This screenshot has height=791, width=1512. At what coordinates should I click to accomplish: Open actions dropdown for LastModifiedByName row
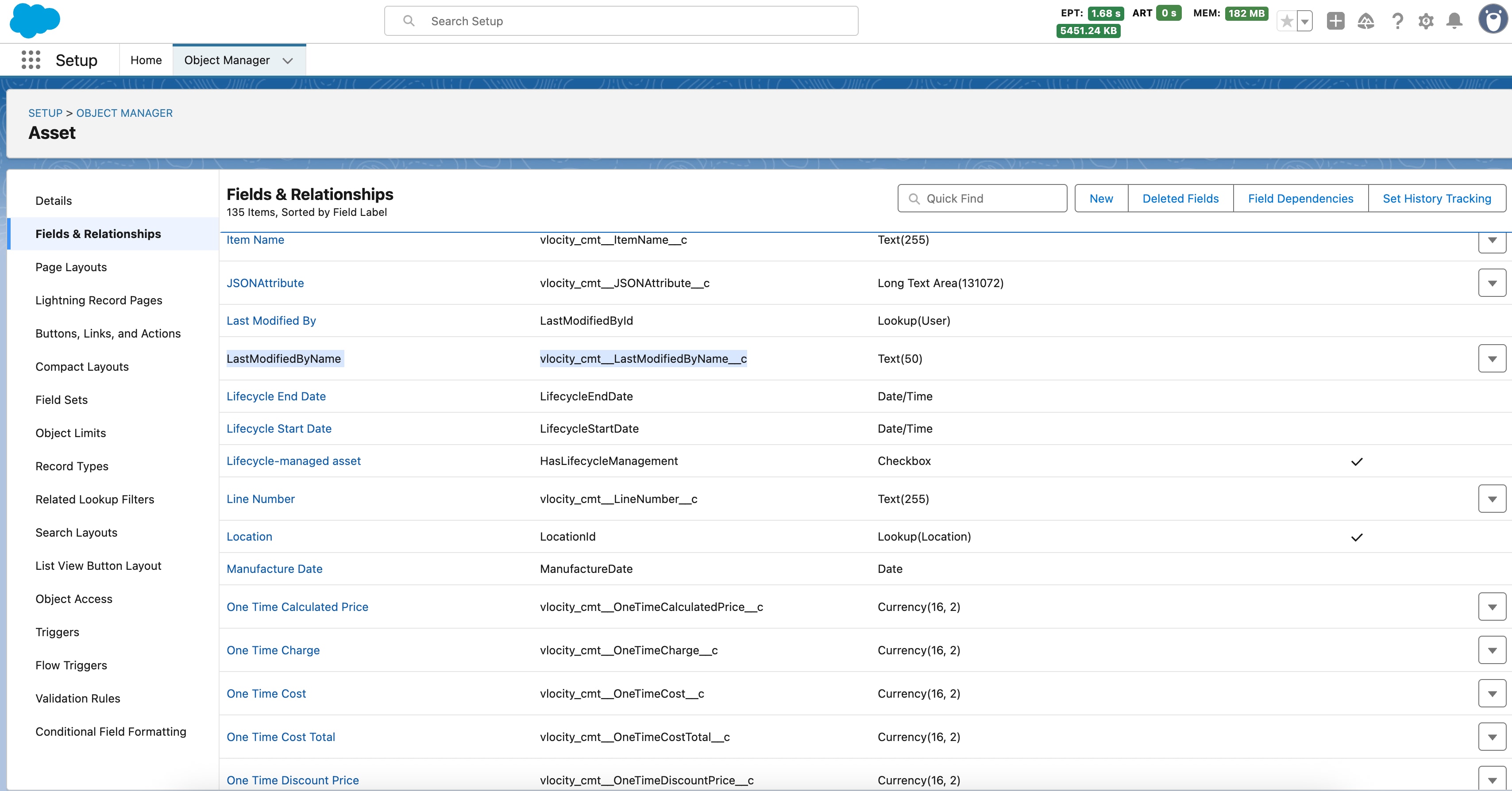point(1492,358)
